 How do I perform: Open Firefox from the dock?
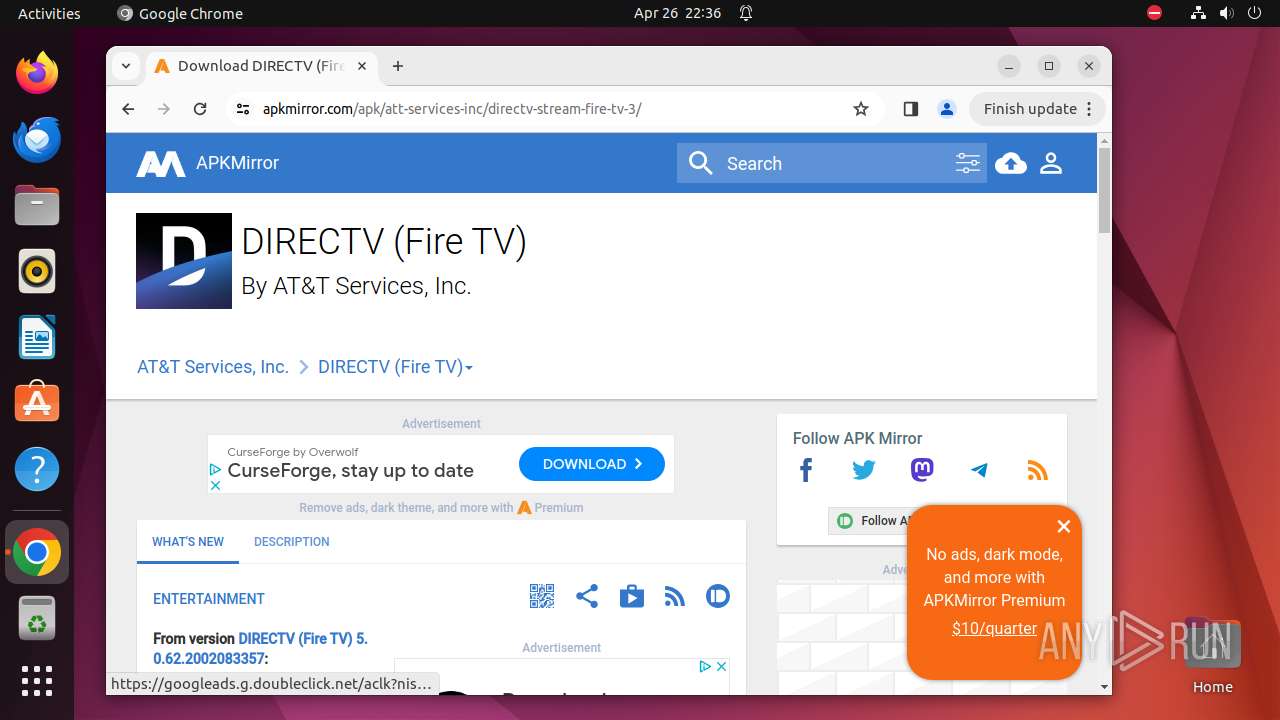pyautogui.click(x=37, y=73)
